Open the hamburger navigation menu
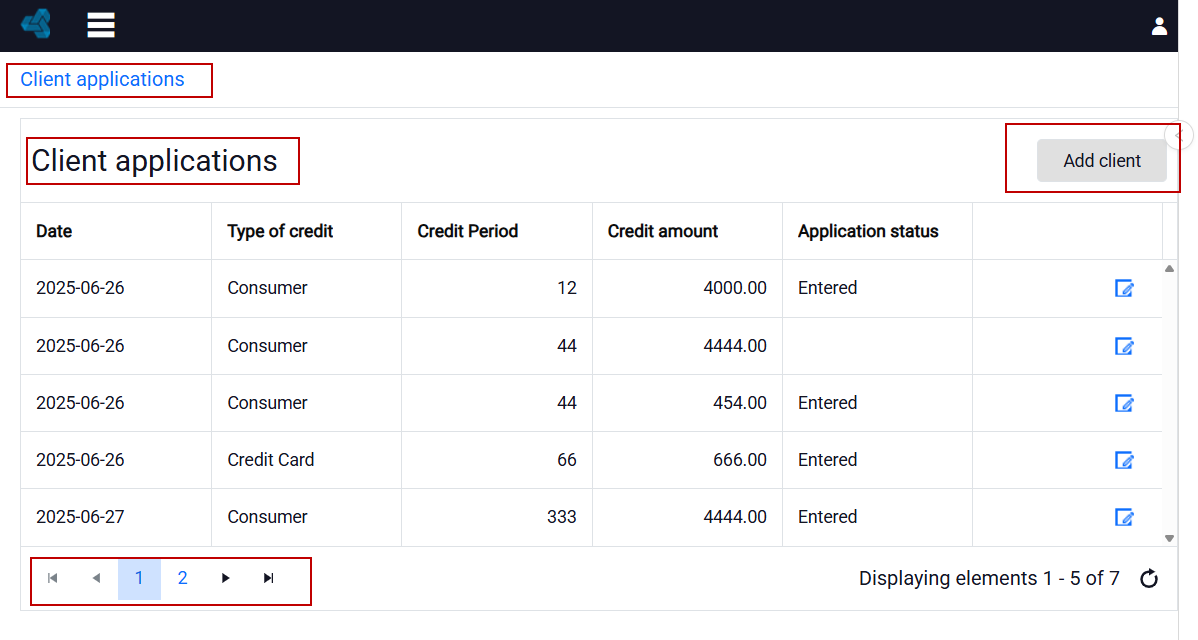Image resolution: width=1198 pixels, height=640 pixels. point(101,24)
